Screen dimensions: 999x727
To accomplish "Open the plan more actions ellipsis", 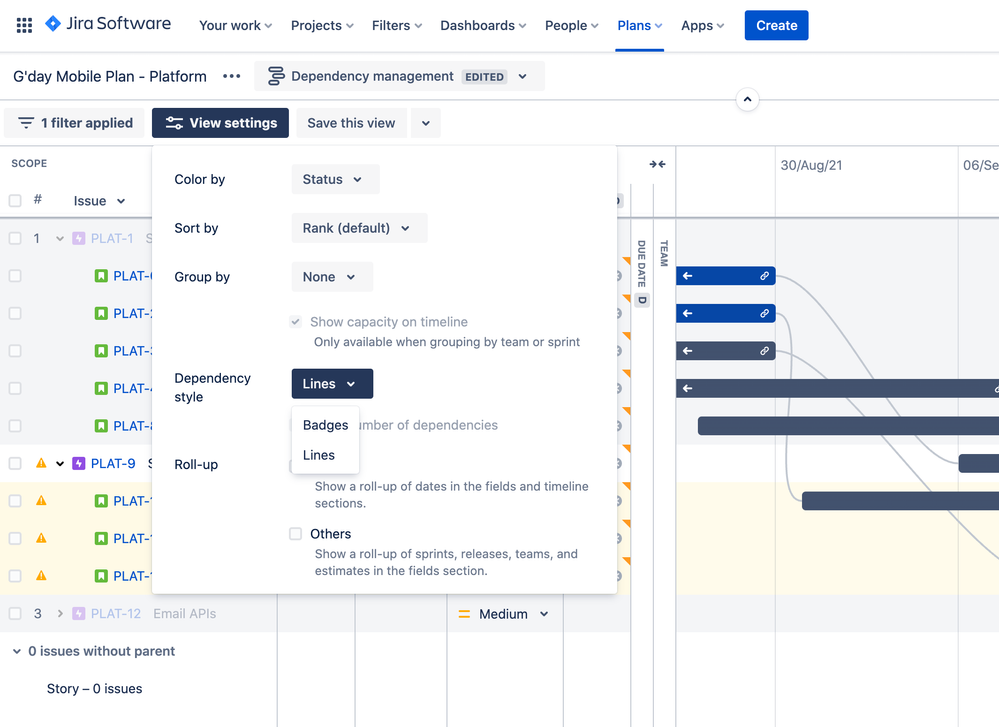I will pyautogui.click(x=231, y=76).
